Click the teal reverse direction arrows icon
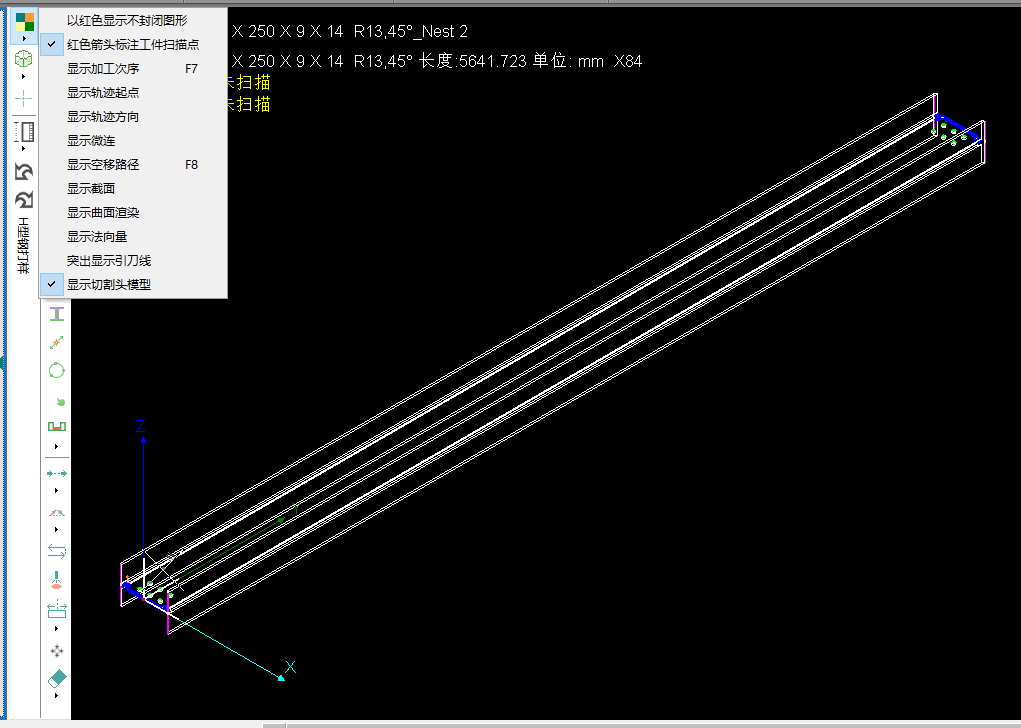 [x=57, y=552]
